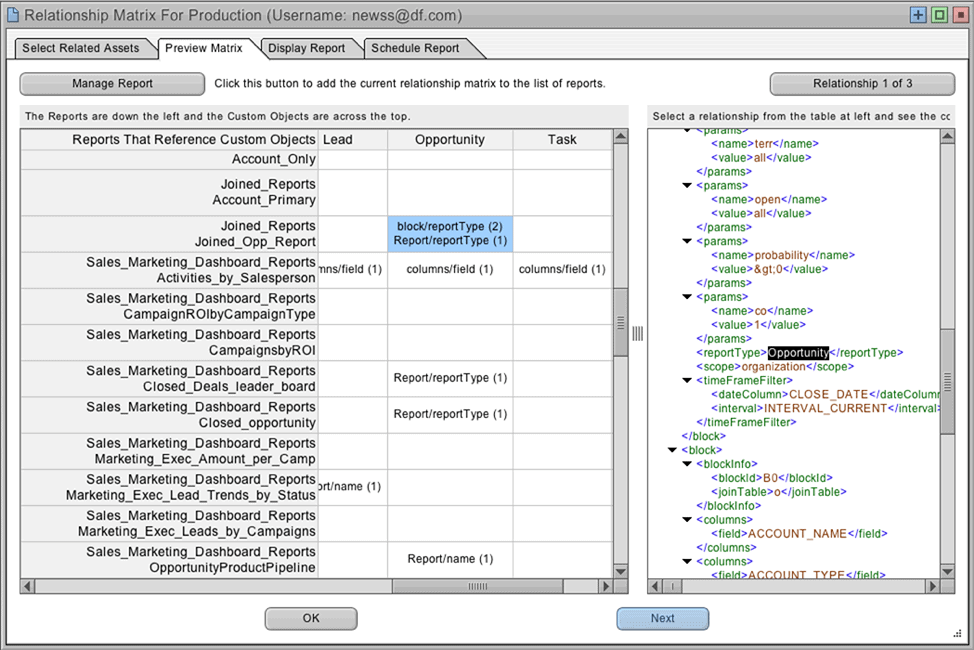The width and height of the screenshot is (974, 650).
Task: Click the Relationship 1 of 3 button
Action: point(862,84)
